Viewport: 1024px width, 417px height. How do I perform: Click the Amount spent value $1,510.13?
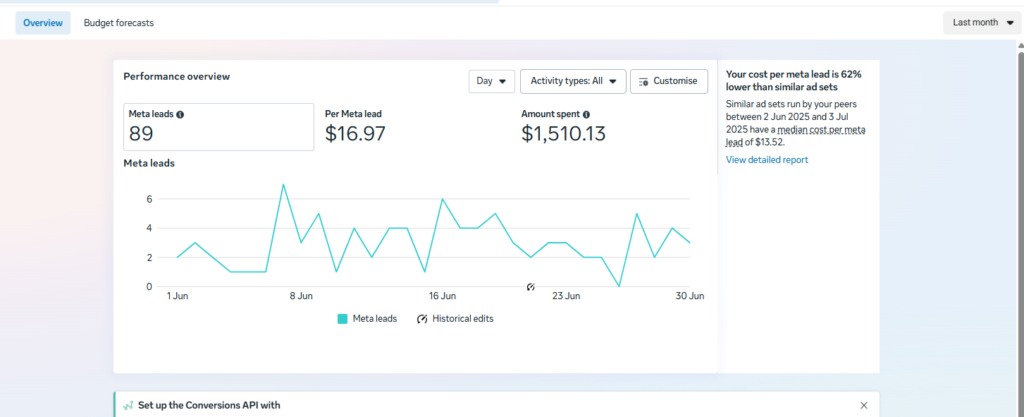[x=564, y=134]
